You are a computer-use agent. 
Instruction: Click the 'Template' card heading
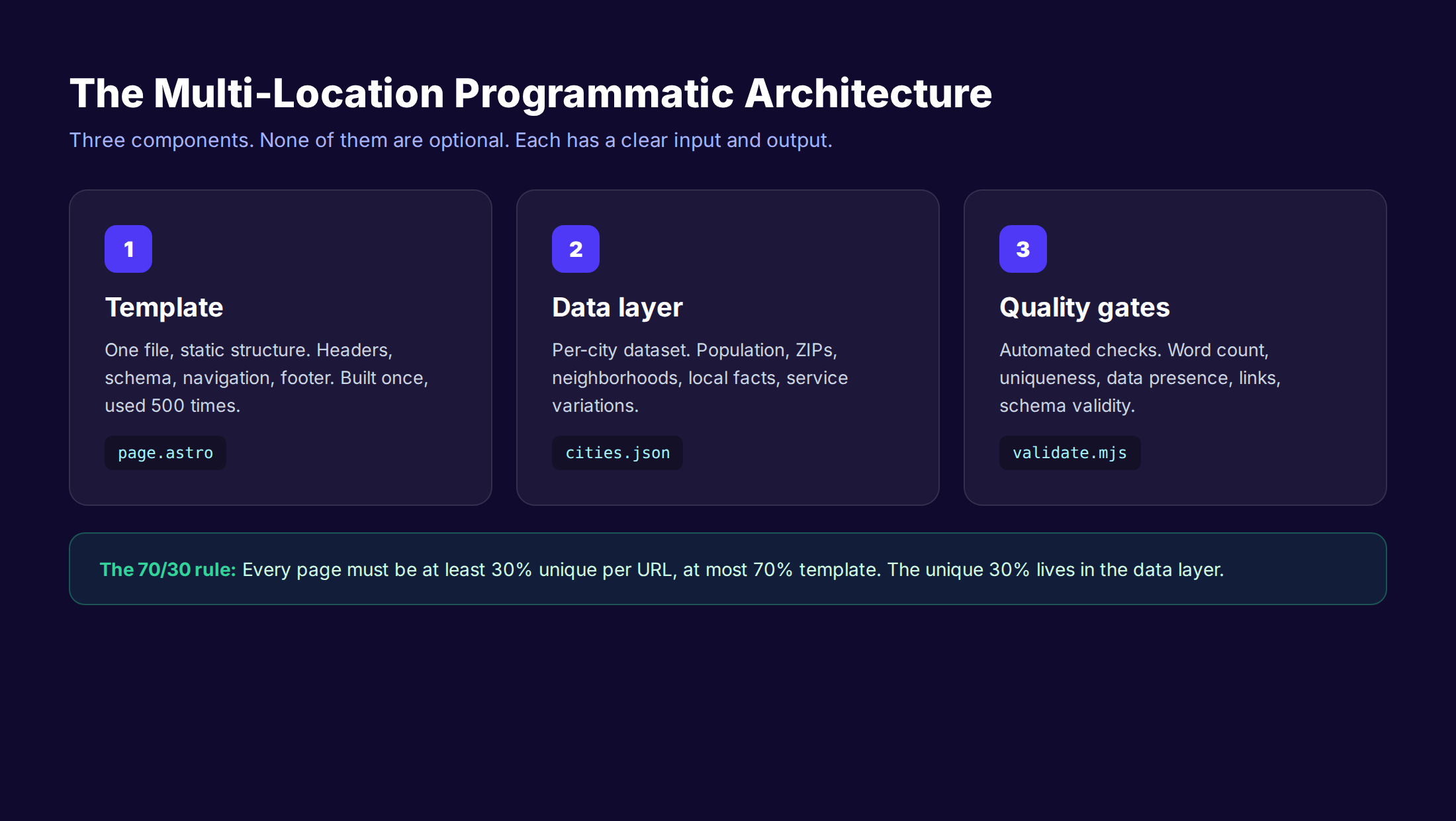pos(164,308)
